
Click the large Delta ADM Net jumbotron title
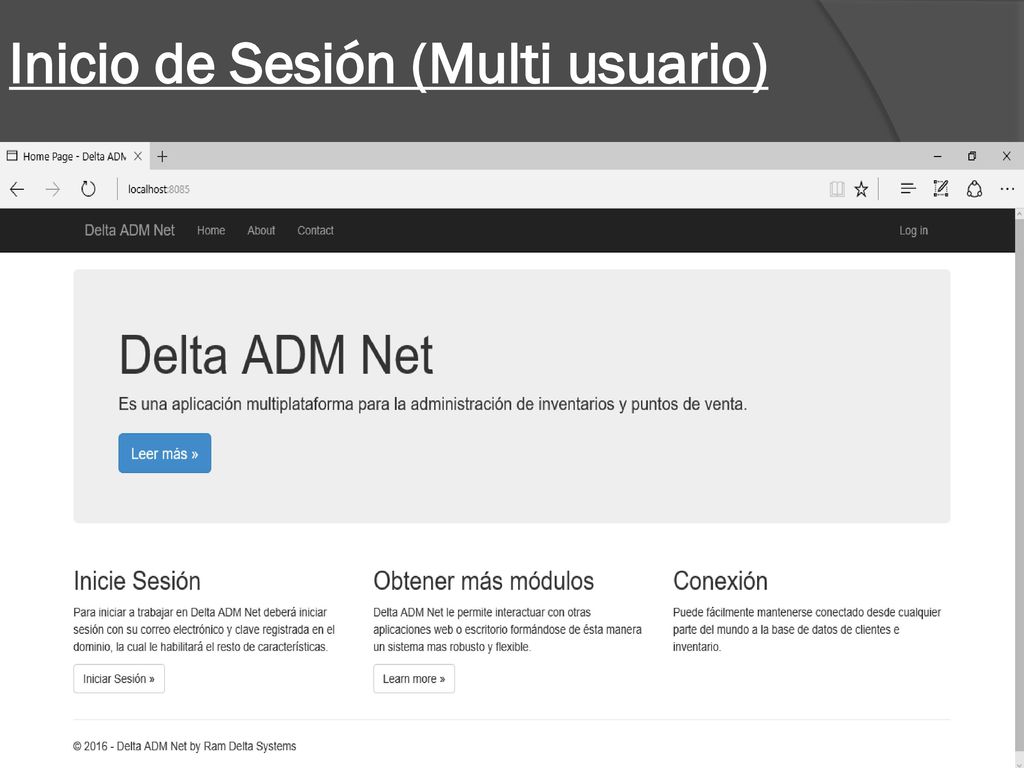(x=276, y=355)
